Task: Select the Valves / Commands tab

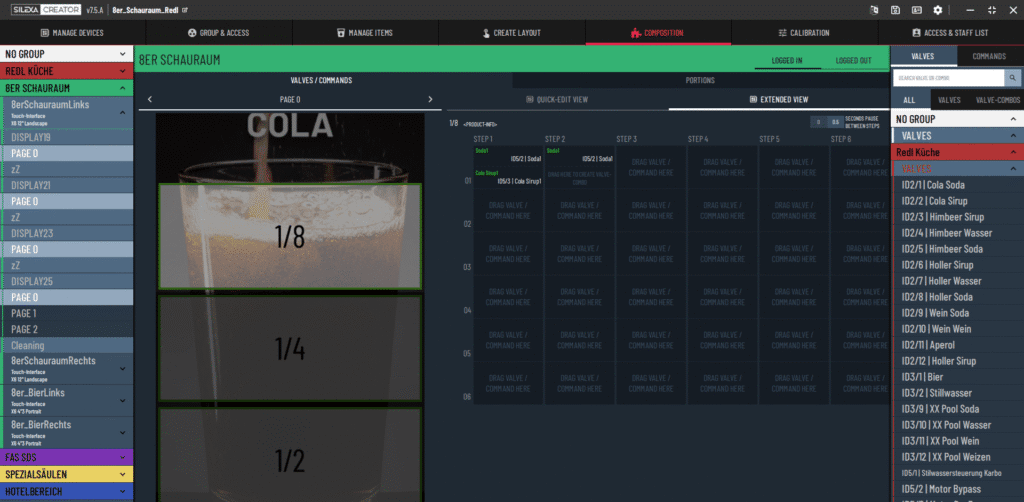Action: (321, 80)
